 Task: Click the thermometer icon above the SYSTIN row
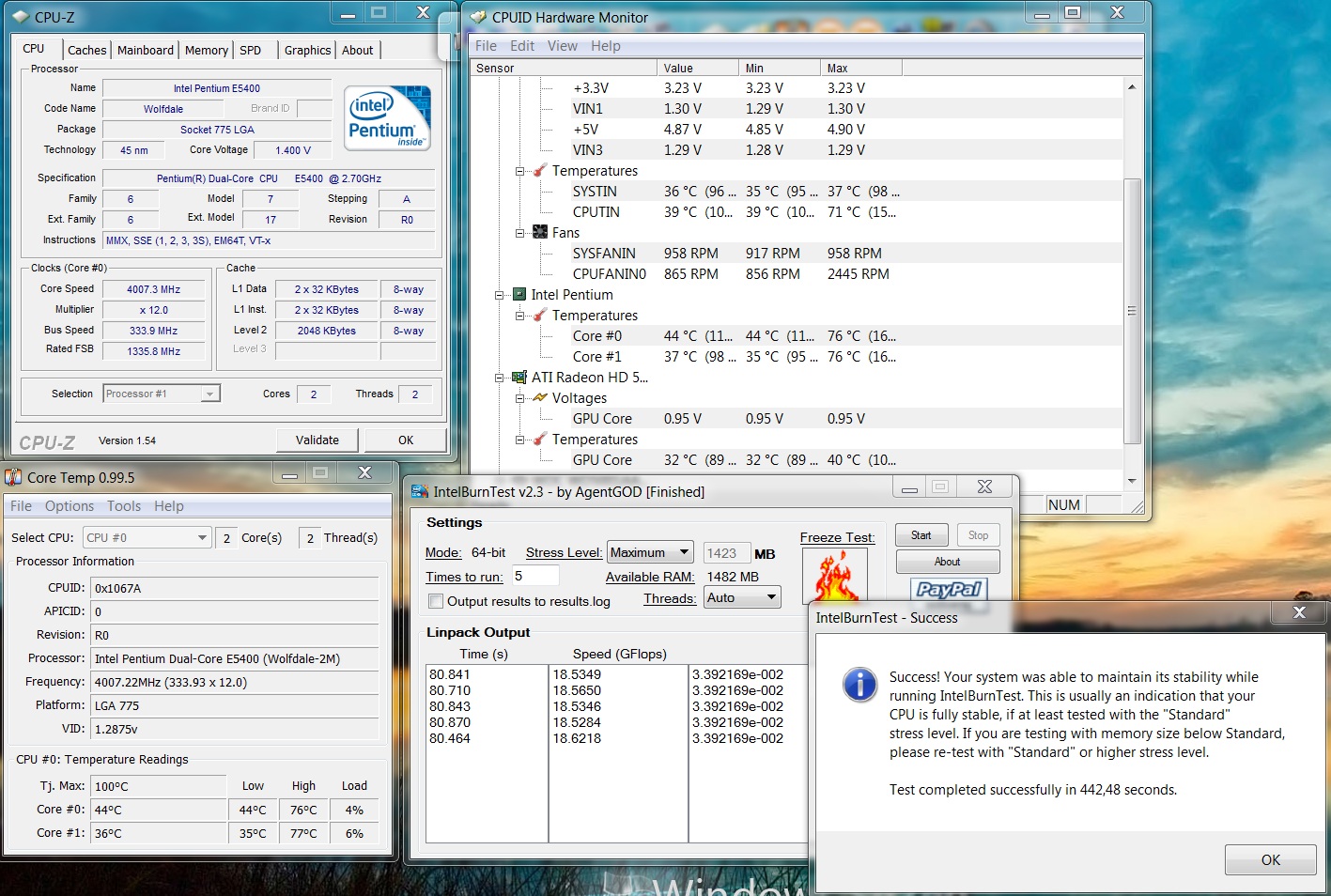tap(540, 171)
